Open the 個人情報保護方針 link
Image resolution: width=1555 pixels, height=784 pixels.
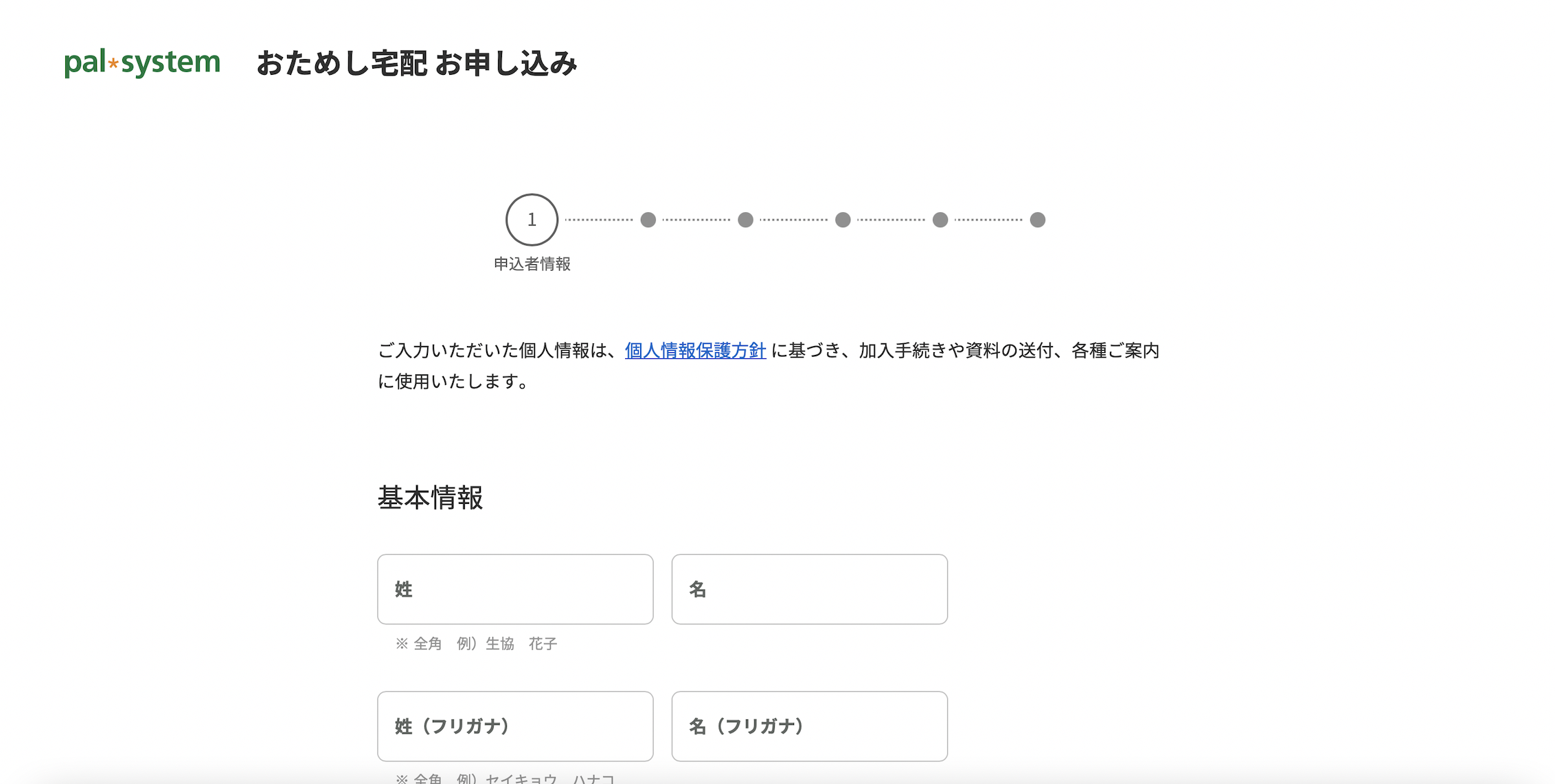tap(695, 351)
